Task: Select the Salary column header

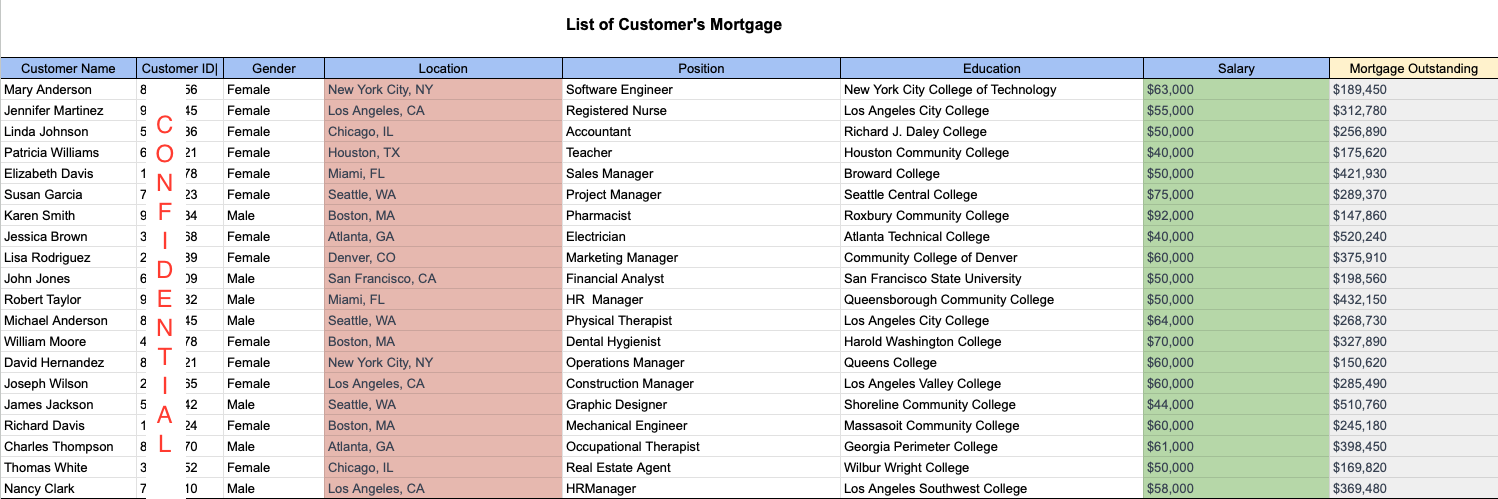Action: click(x=1236, y=69)
